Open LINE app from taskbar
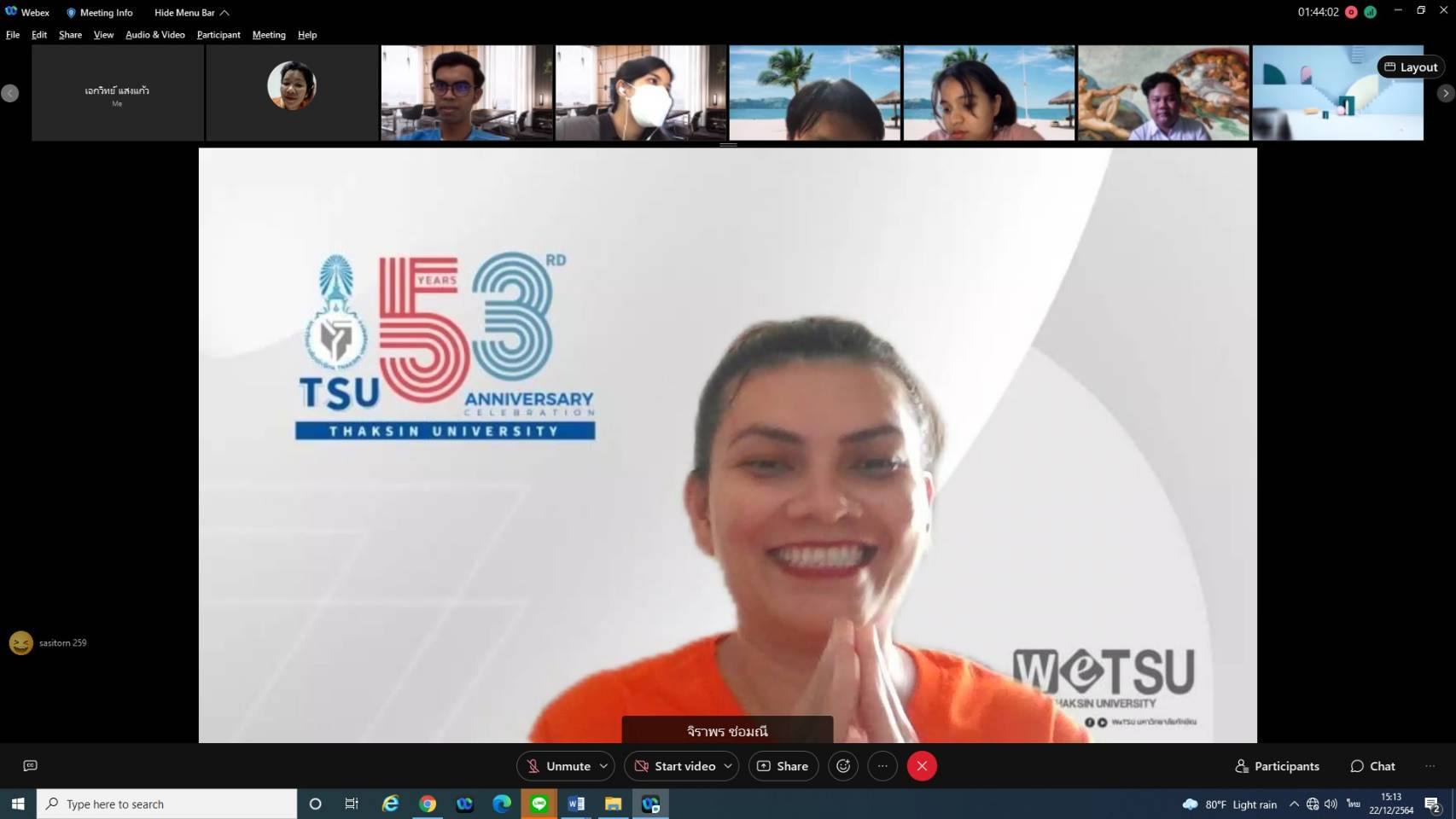 pyautogui.click(x=539, y=804)
